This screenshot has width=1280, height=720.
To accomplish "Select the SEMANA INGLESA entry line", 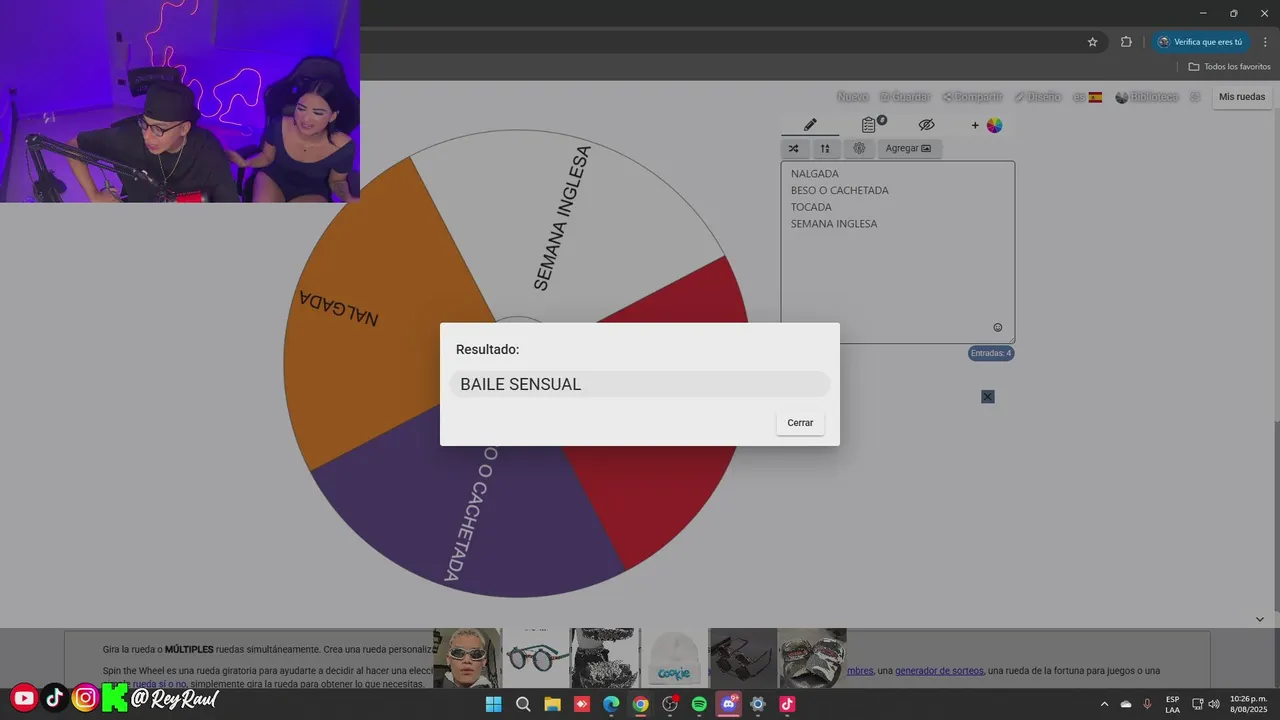I will click(834, 224).
